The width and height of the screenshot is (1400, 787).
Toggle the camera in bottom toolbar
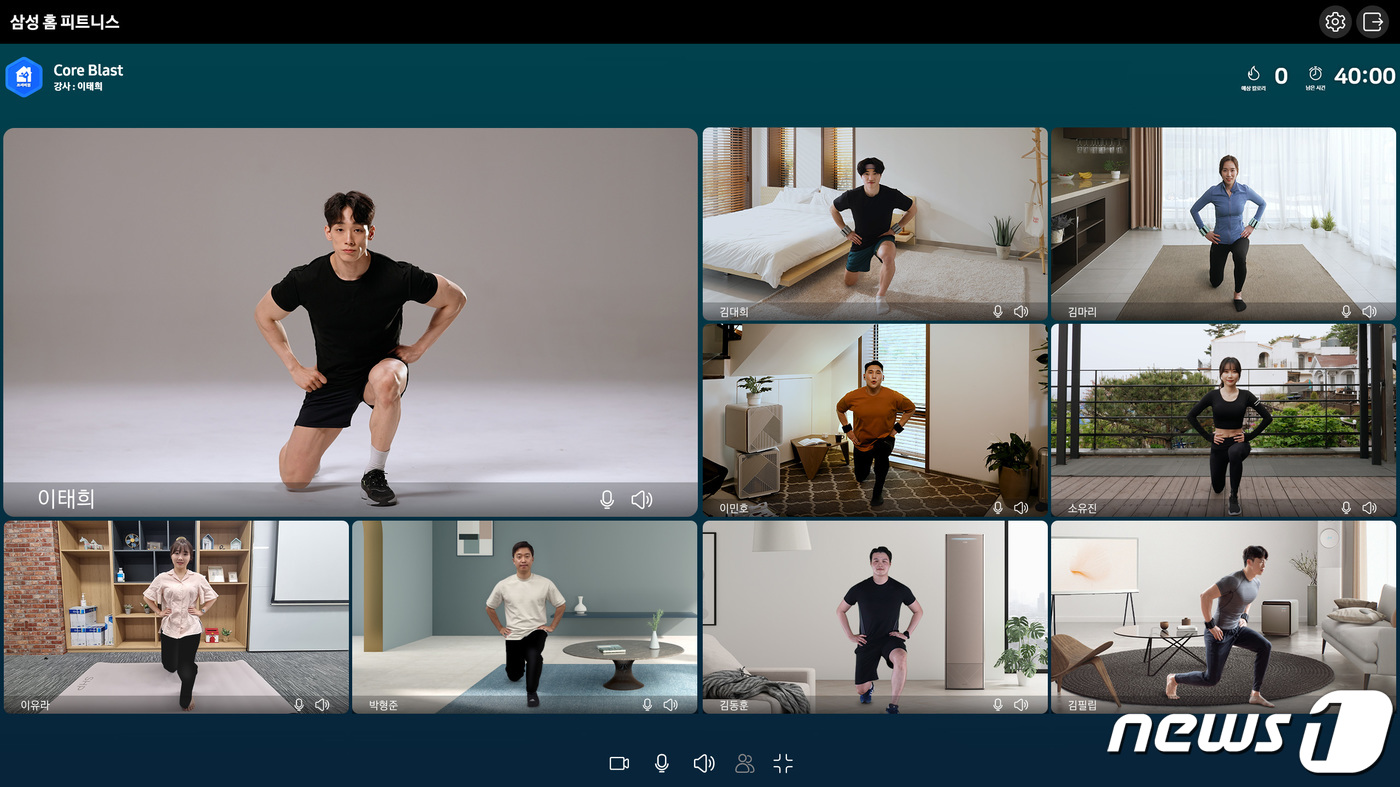coord(619,764)
